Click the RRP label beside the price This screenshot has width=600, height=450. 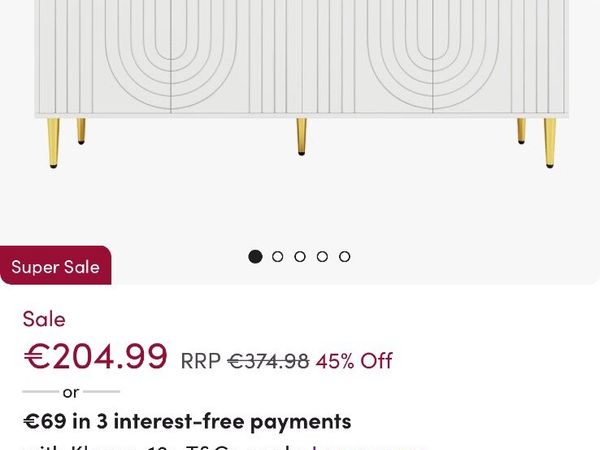click(200, 361)
